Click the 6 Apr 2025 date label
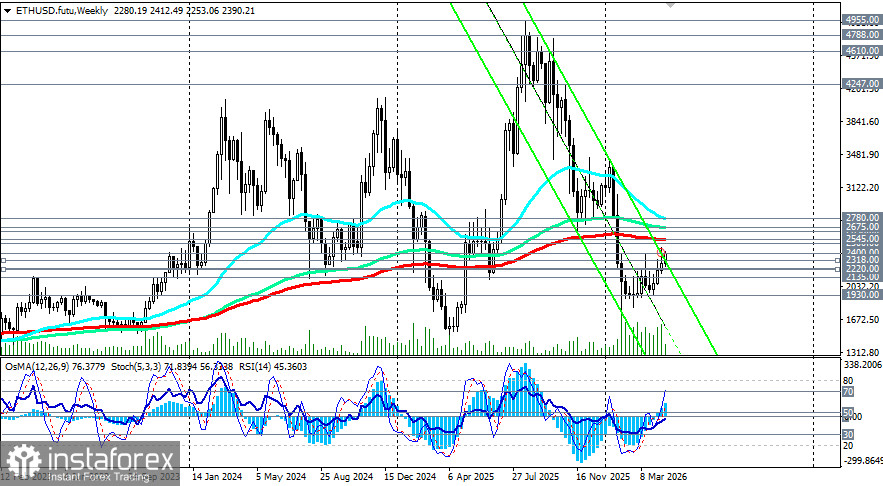 [471, 476]
